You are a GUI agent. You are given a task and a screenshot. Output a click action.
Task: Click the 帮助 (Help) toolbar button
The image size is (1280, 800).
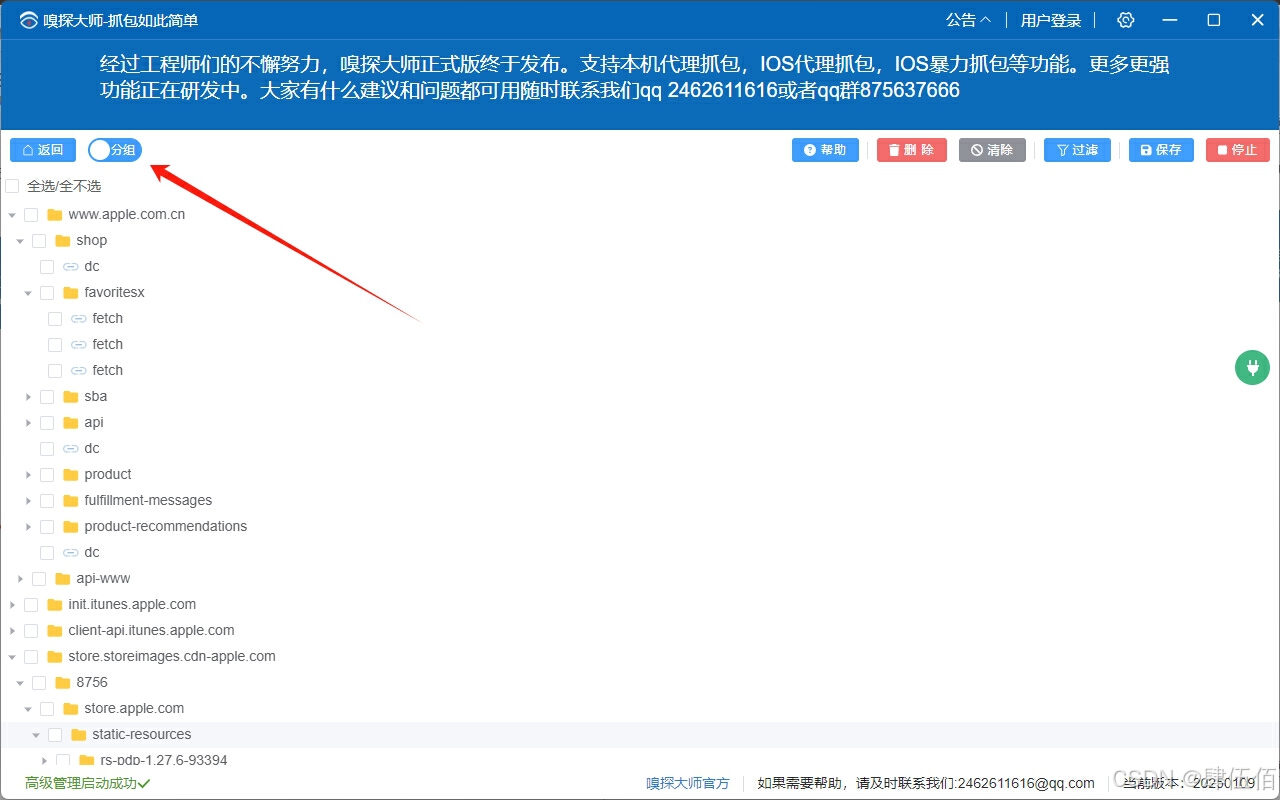coord(825,150)
